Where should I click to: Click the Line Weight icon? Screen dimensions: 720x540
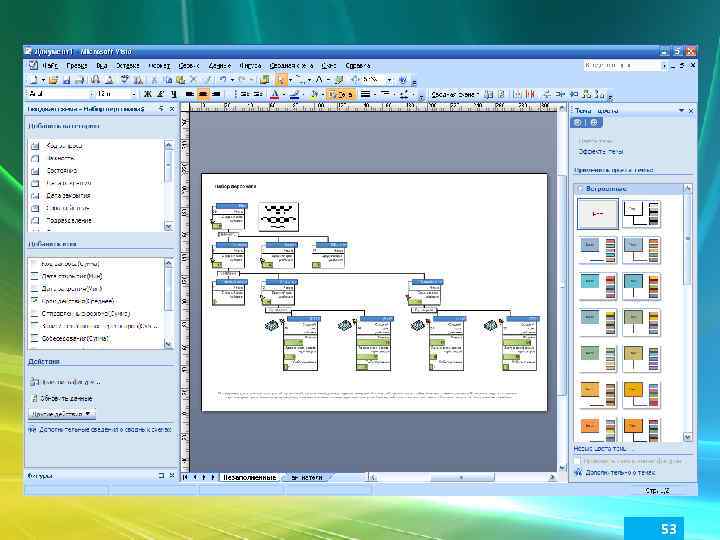365,94
